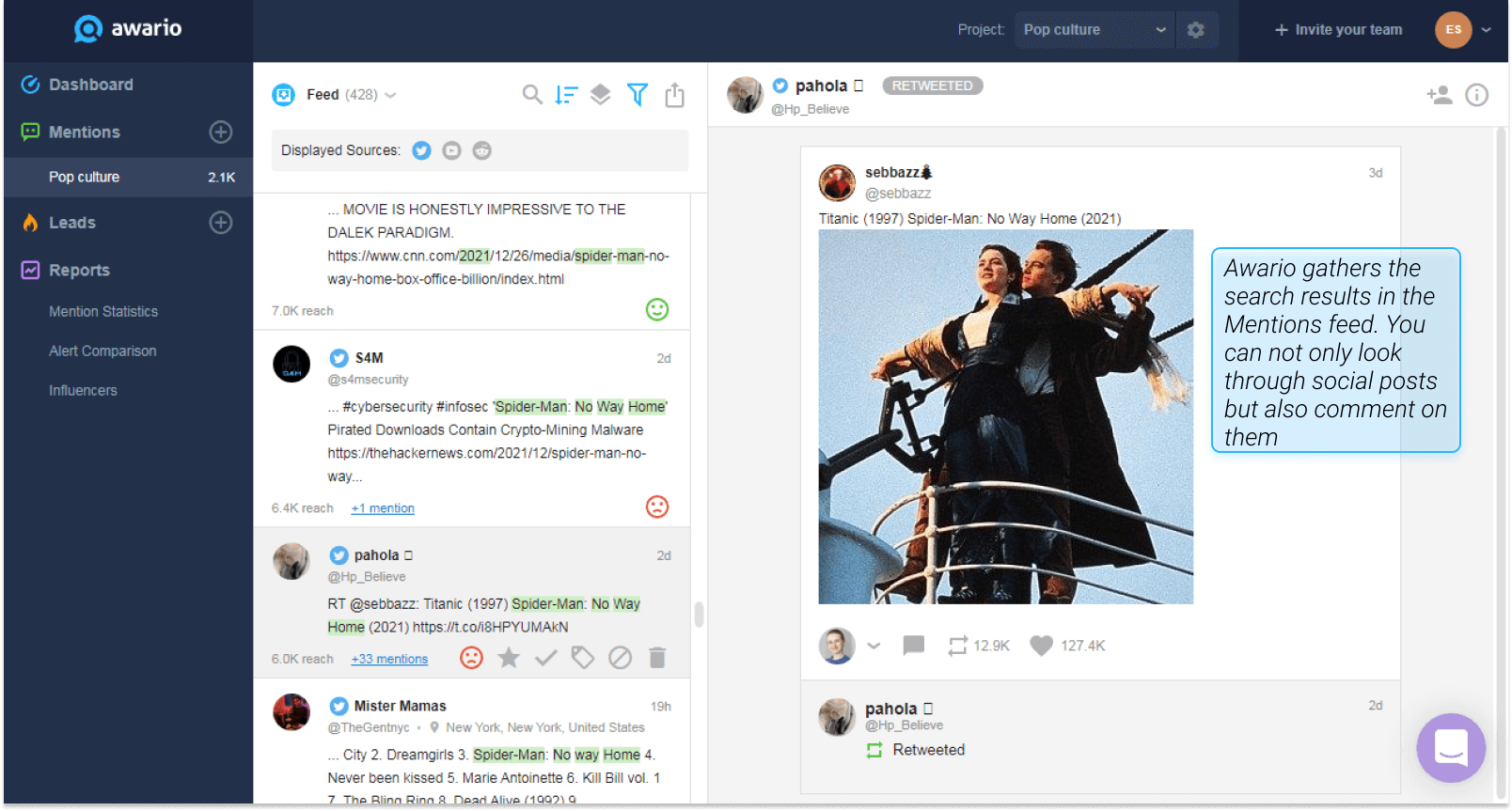This screenshot has width=1512, height=811.
Task: Delete the pahola mention
Action: pos(658,658)
